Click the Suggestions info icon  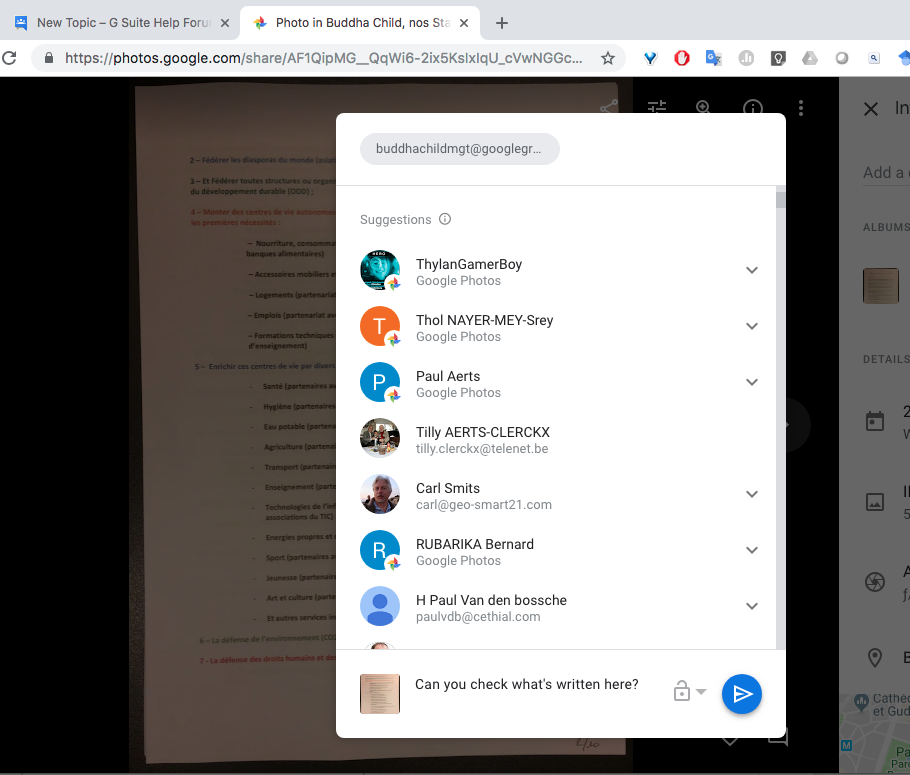445,219
